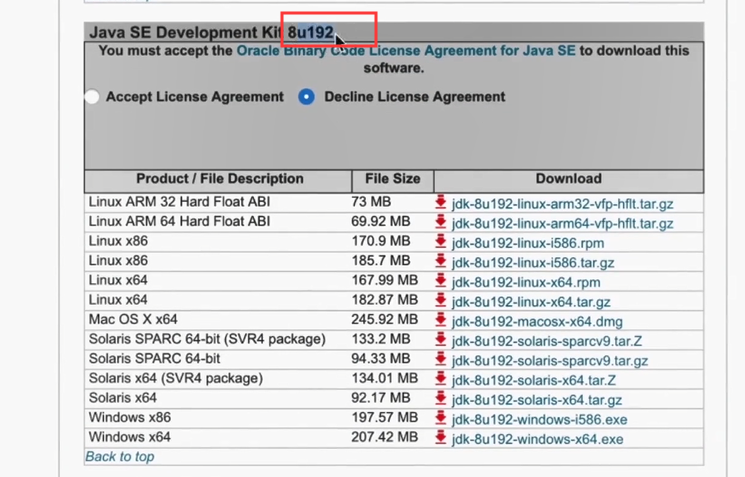745x477 pixels.
Task: Click download icon for solaris-x64.tar.gz
Action: pyautogui.click(x=441, y=398)
